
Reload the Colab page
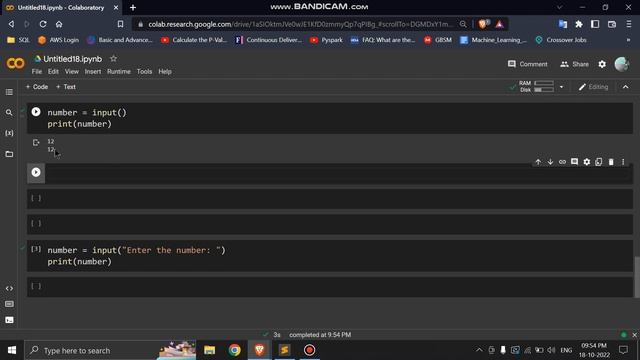click(x=43, y=24)
